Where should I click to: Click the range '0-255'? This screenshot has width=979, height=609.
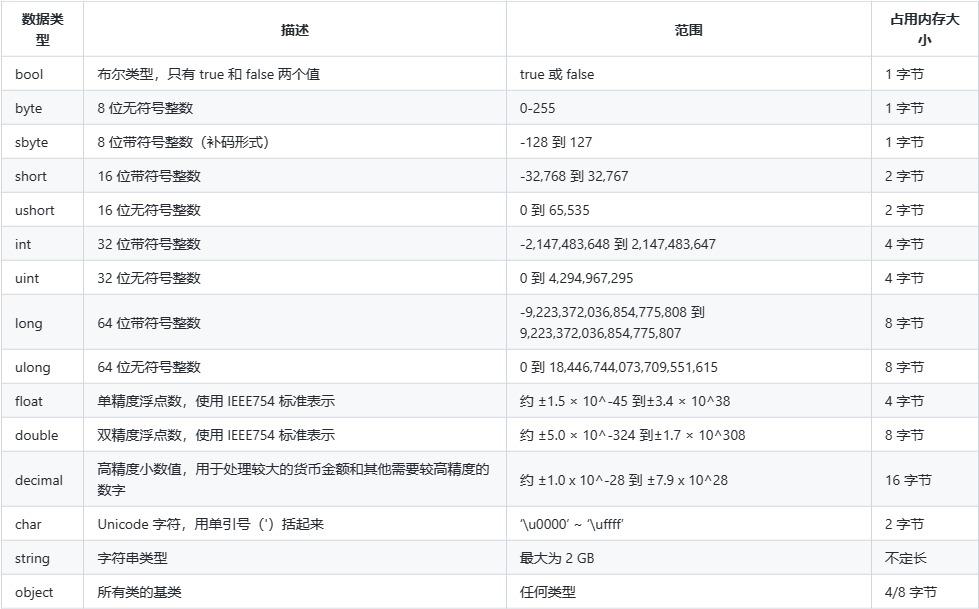pos(538,108)
